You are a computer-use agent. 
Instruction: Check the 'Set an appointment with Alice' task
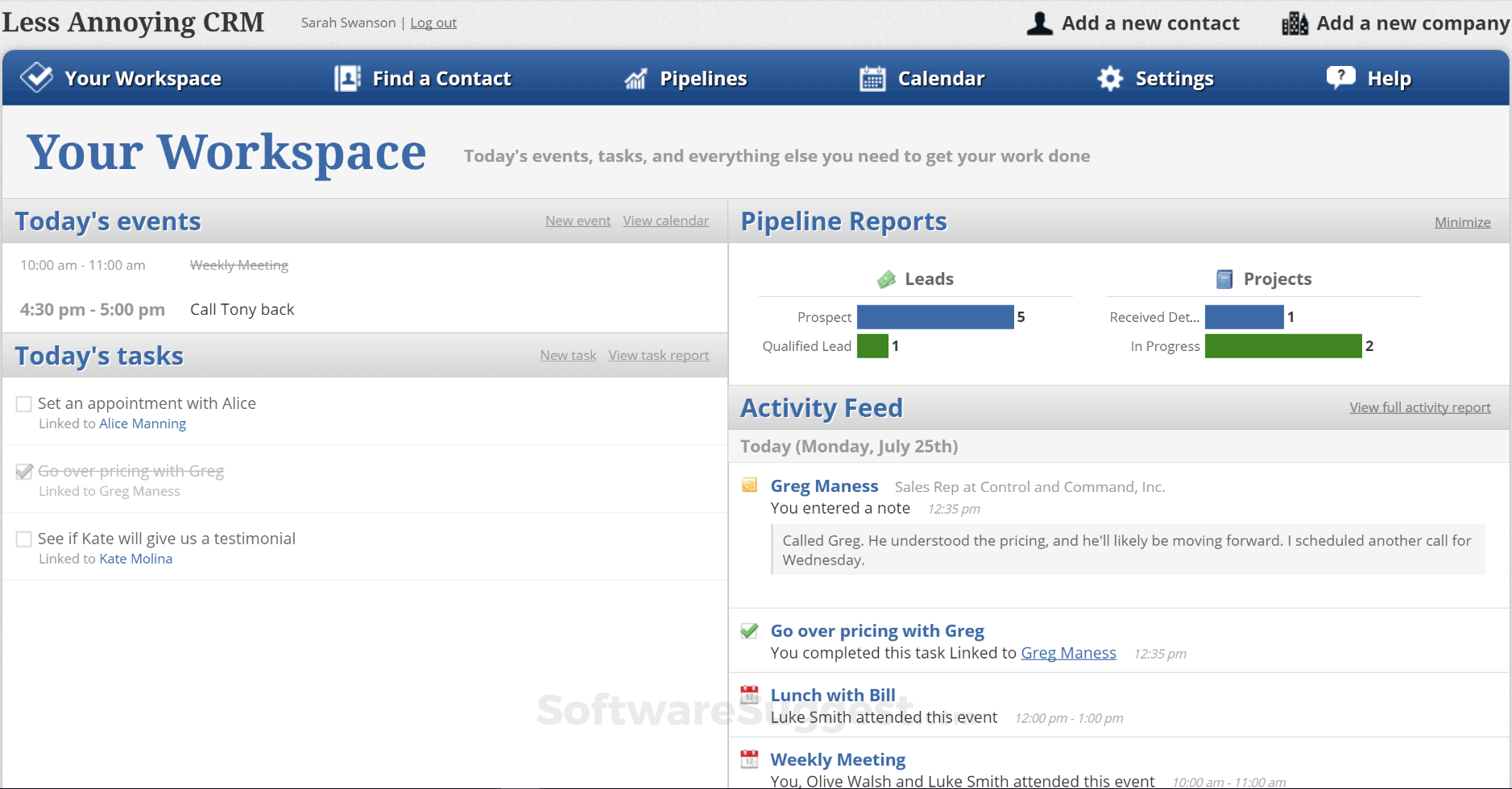(24, 404)
